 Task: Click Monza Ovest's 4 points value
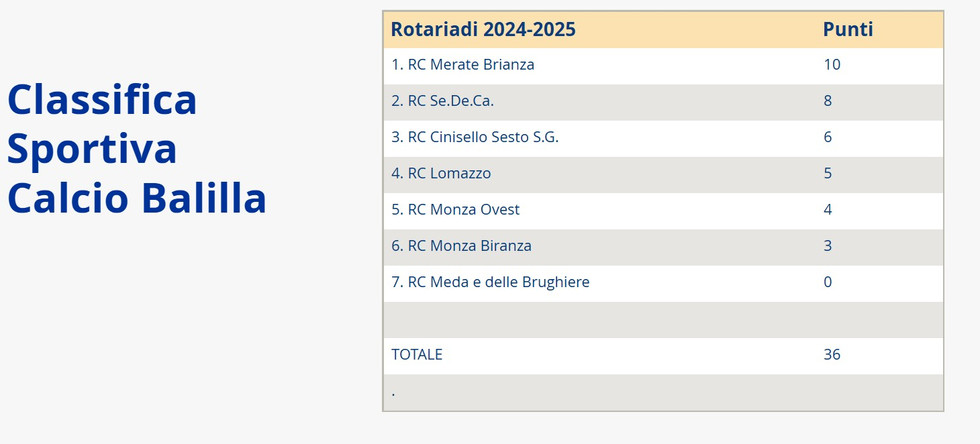click(x=828, y=210)
